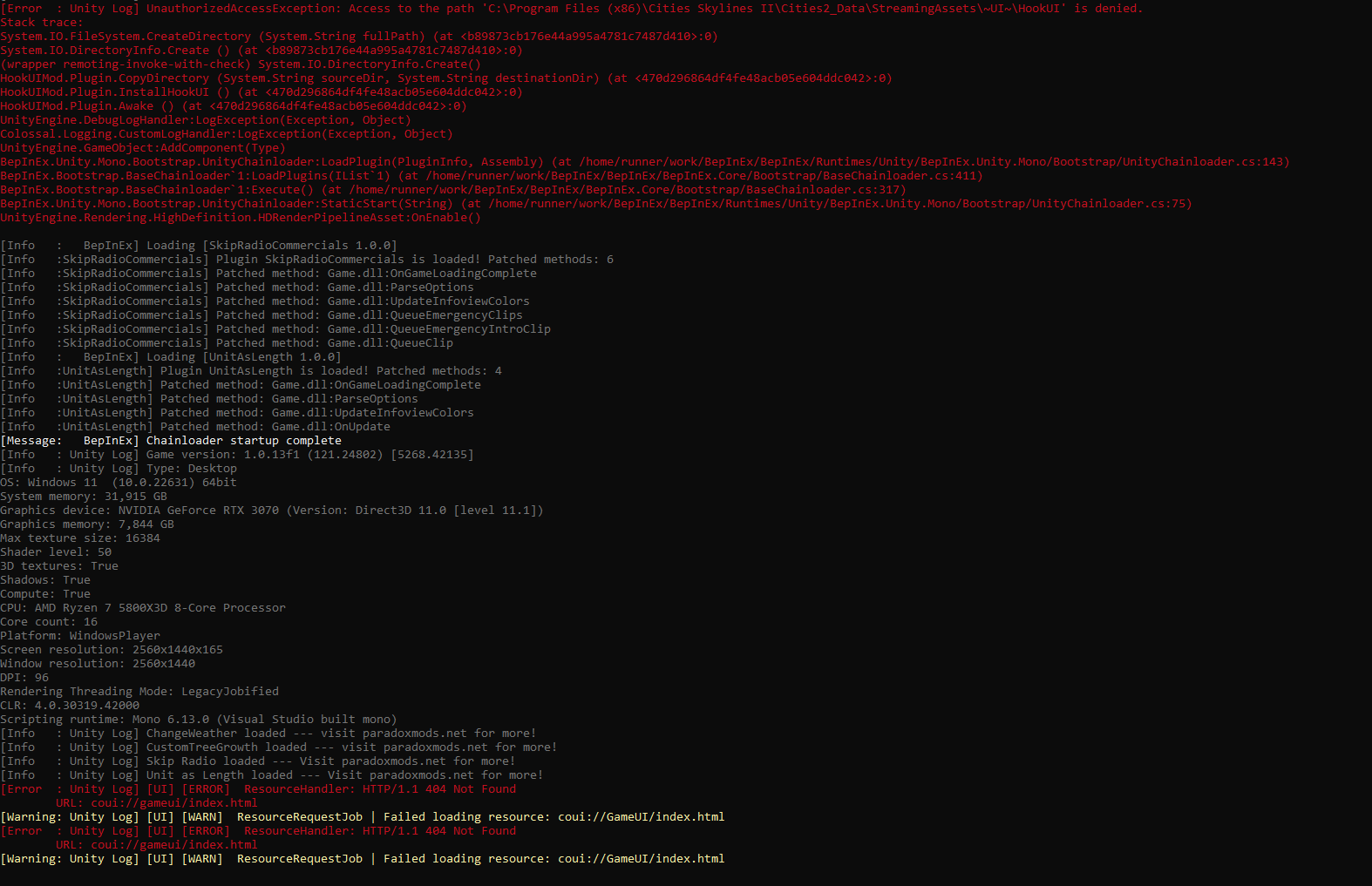Click the BaseChainloader LoadPlugins(IList) line
Image resolution: width=1372 pixels, height=886 pixels.
point(492,176)
